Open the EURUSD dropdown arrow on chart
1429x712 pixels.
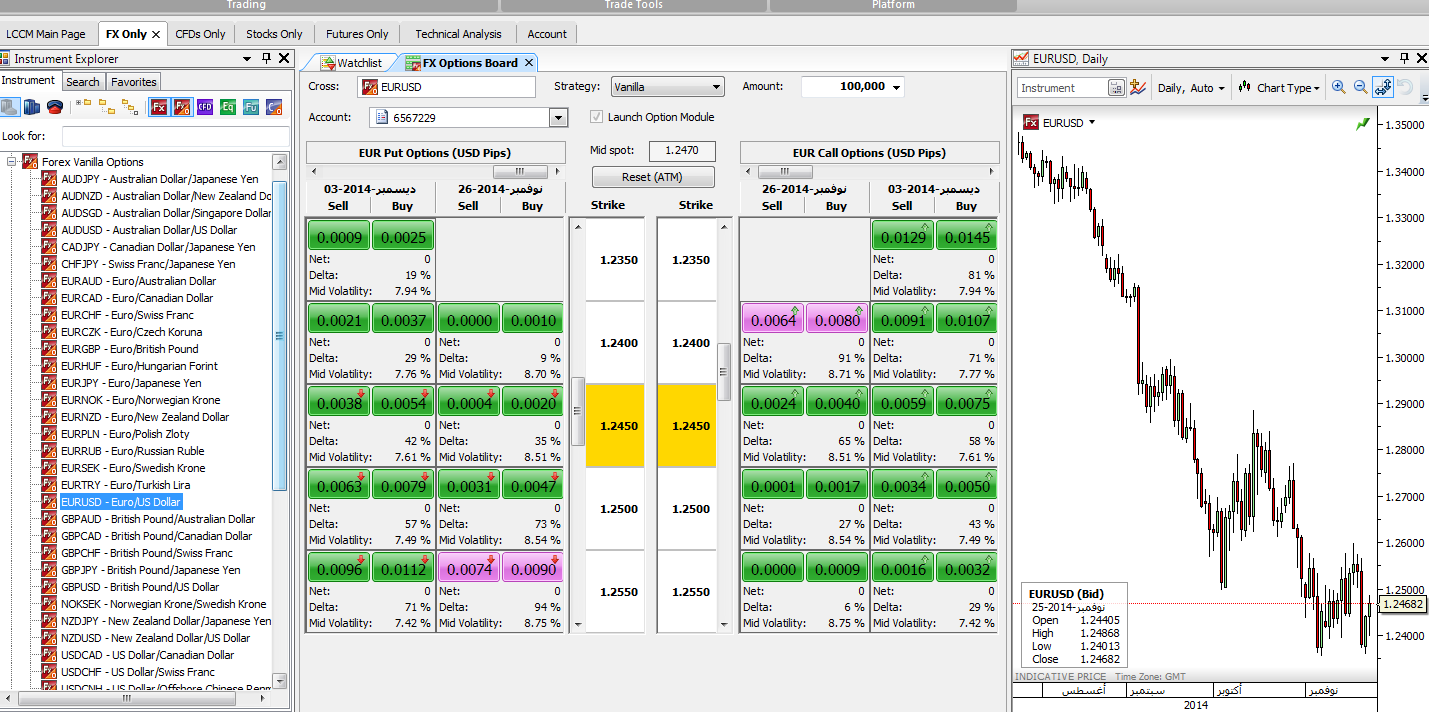tap(1092, 123)
